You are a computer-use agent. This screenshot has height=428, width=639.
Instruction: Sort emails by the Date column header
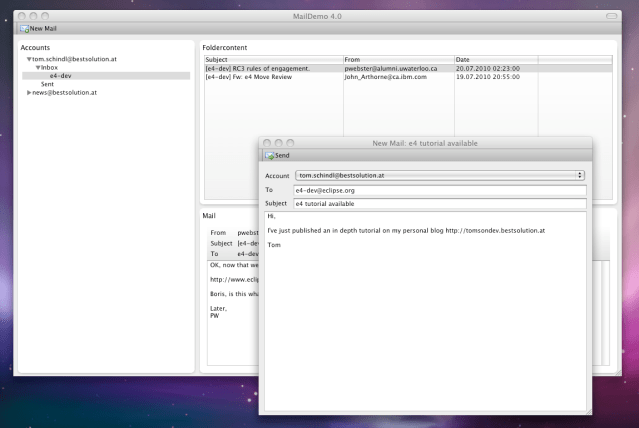click(x=495, y=60)
